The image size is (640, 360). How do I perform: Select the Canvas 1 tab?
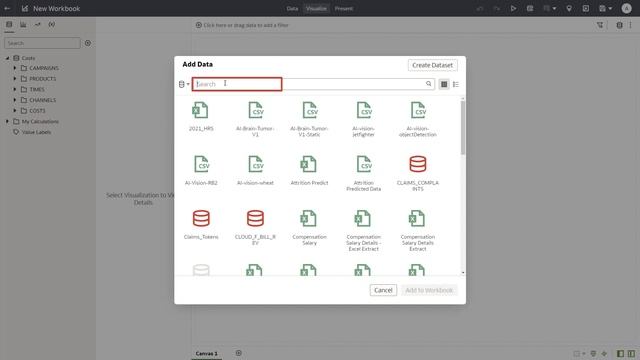click(207, 353)
